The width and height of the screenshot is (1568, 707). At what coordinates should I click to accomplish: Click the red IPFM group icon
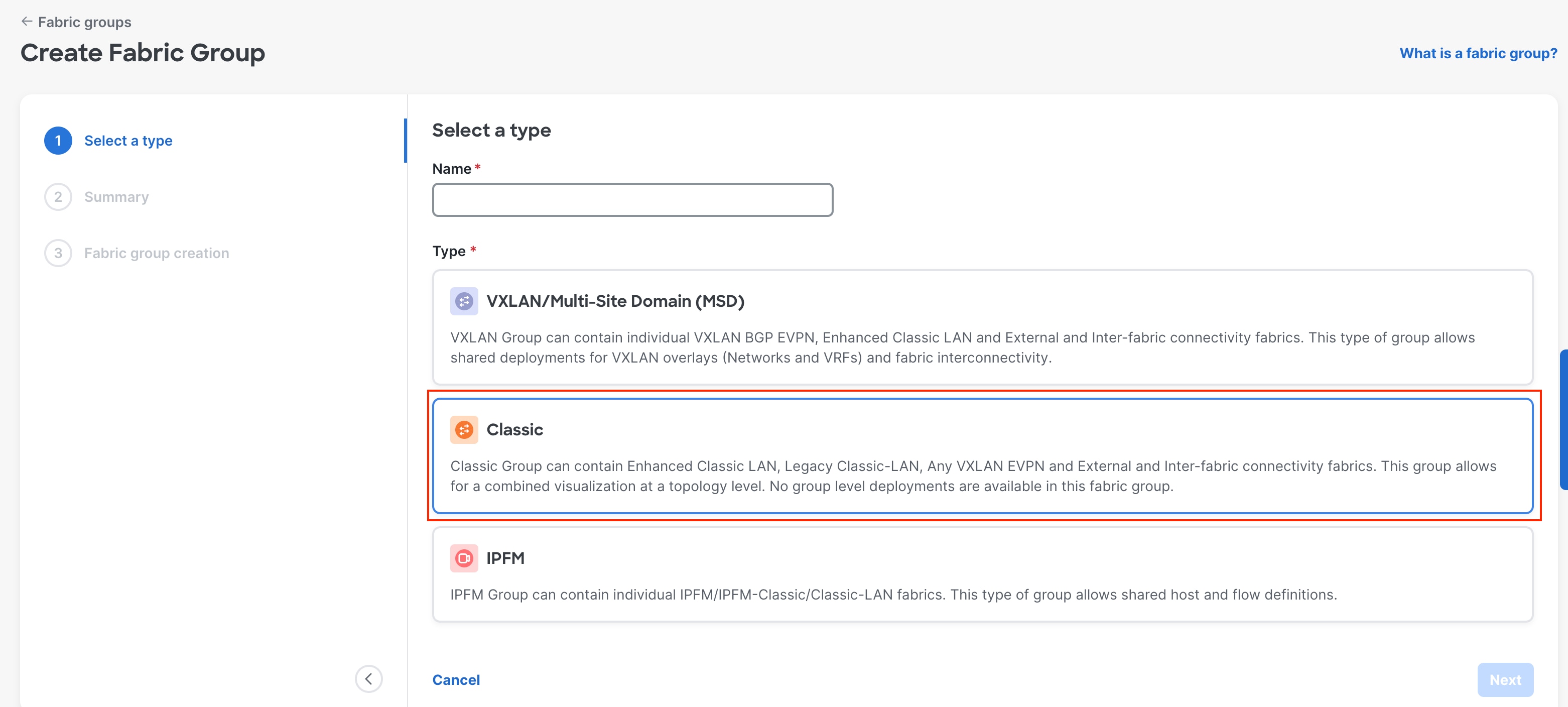464,558
